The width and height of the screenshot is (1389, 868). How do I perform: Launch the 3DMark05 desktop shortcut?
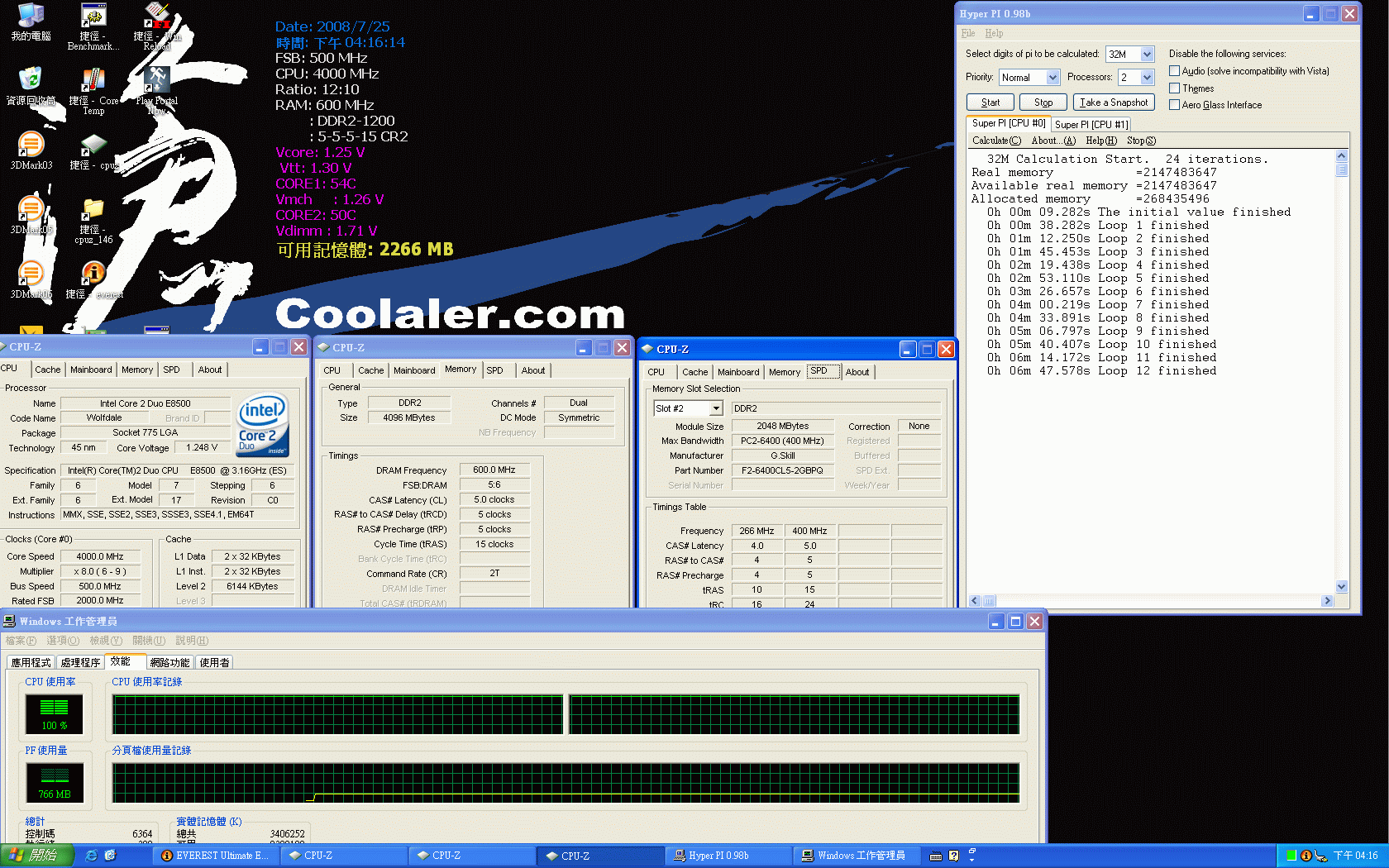coord(31,215)
